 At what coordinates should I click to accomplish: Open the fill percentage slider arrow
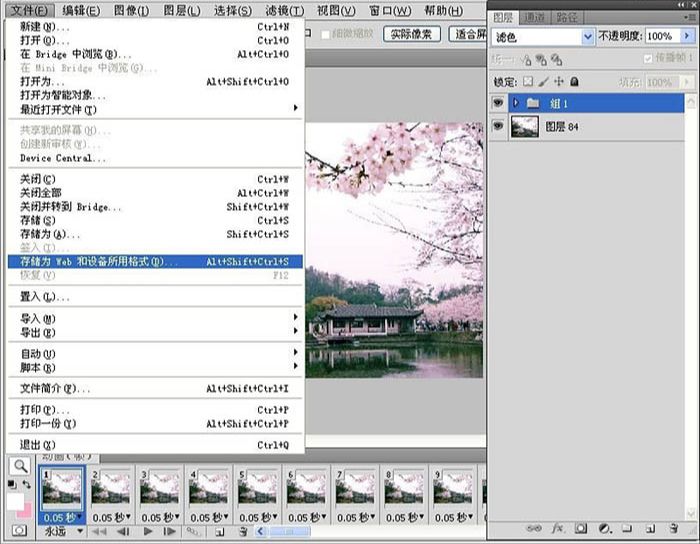tap(687, 82)
